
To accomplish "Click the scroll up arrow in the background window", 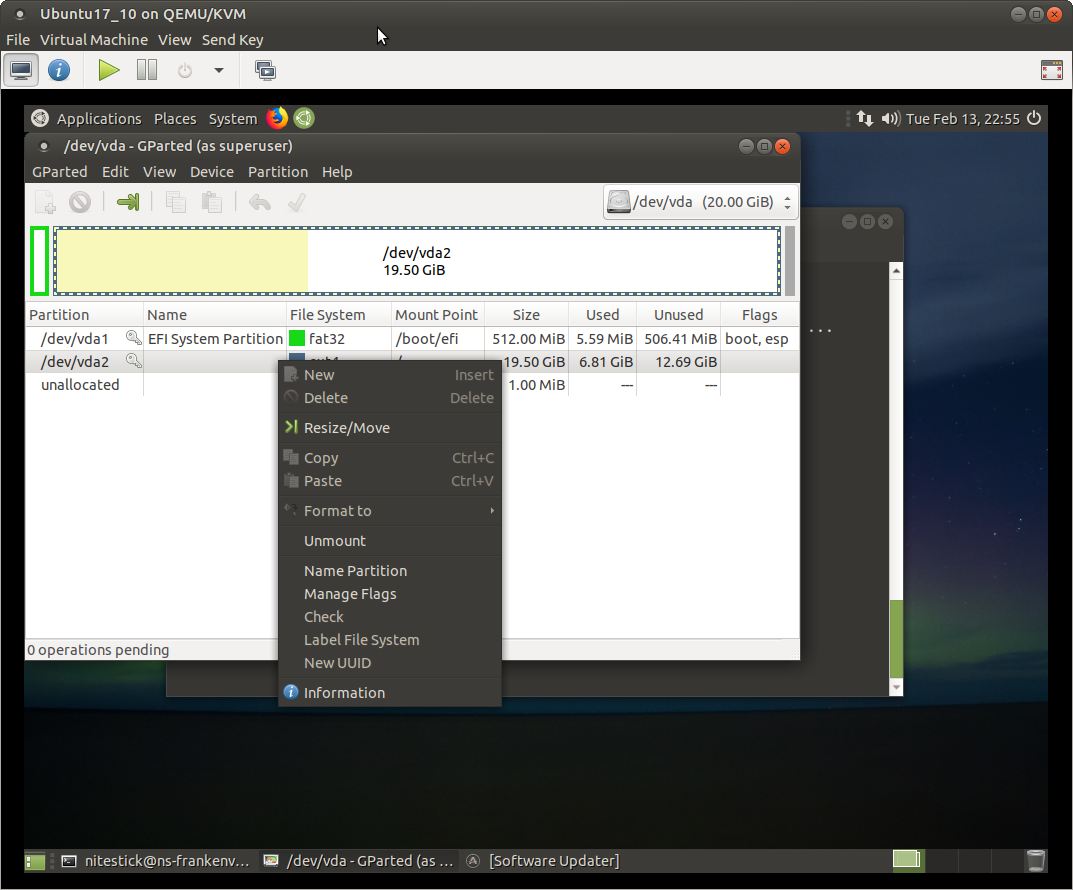I will 896,271.
